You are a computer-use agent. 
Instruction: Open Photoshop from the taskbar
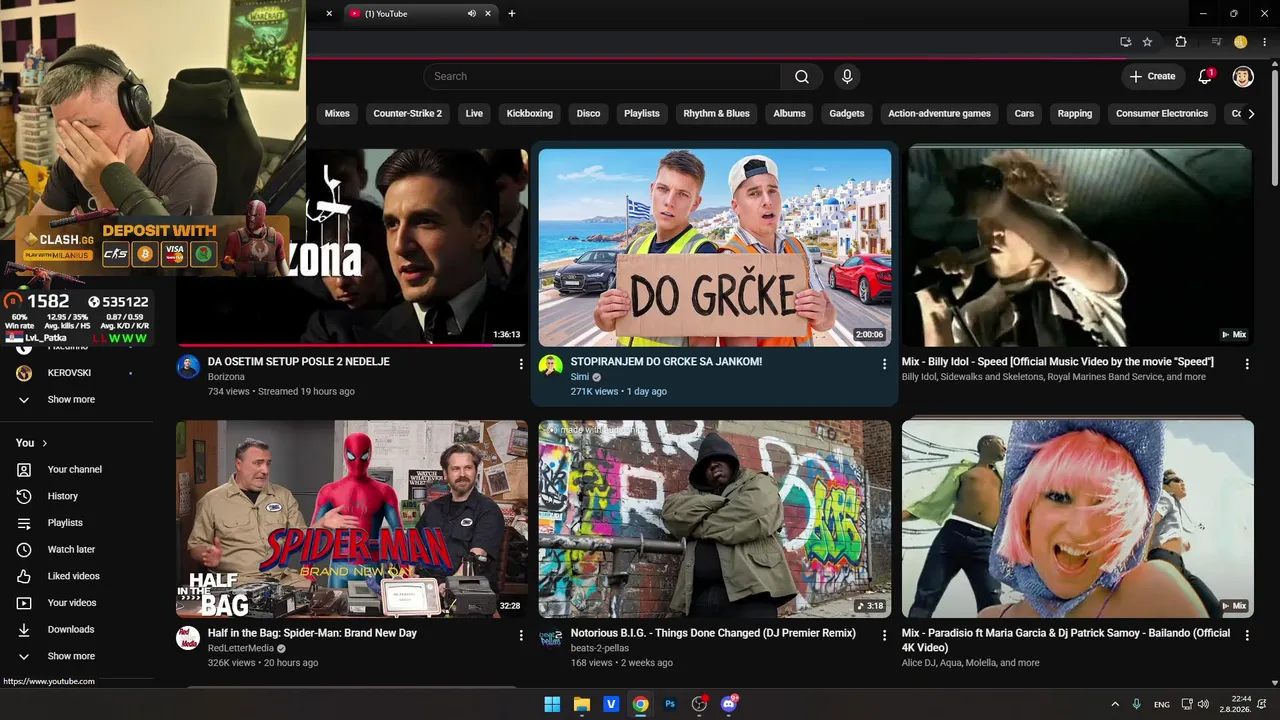(670, 704)
